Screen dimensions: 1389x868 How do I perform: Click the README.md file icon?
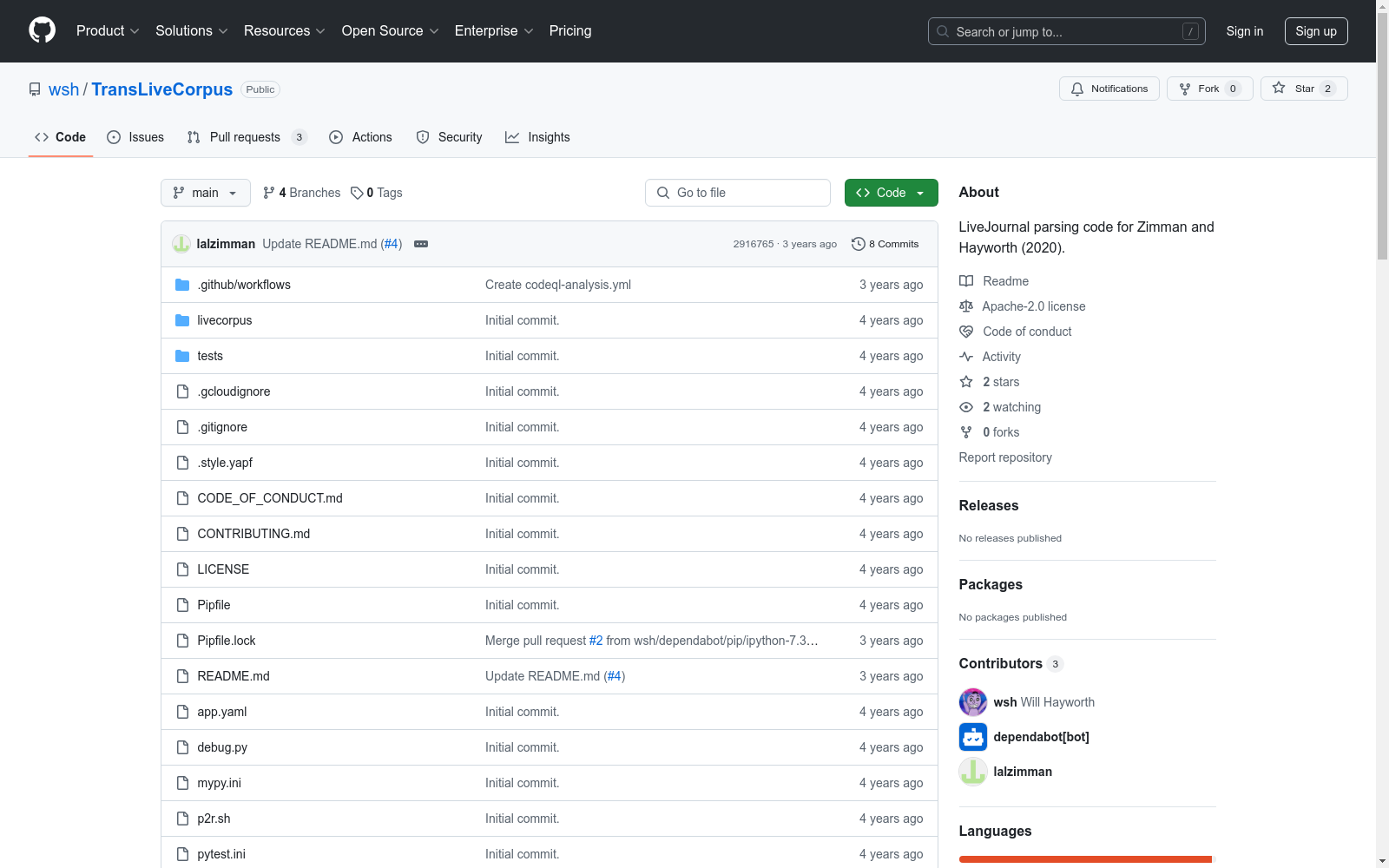point(182,676)
